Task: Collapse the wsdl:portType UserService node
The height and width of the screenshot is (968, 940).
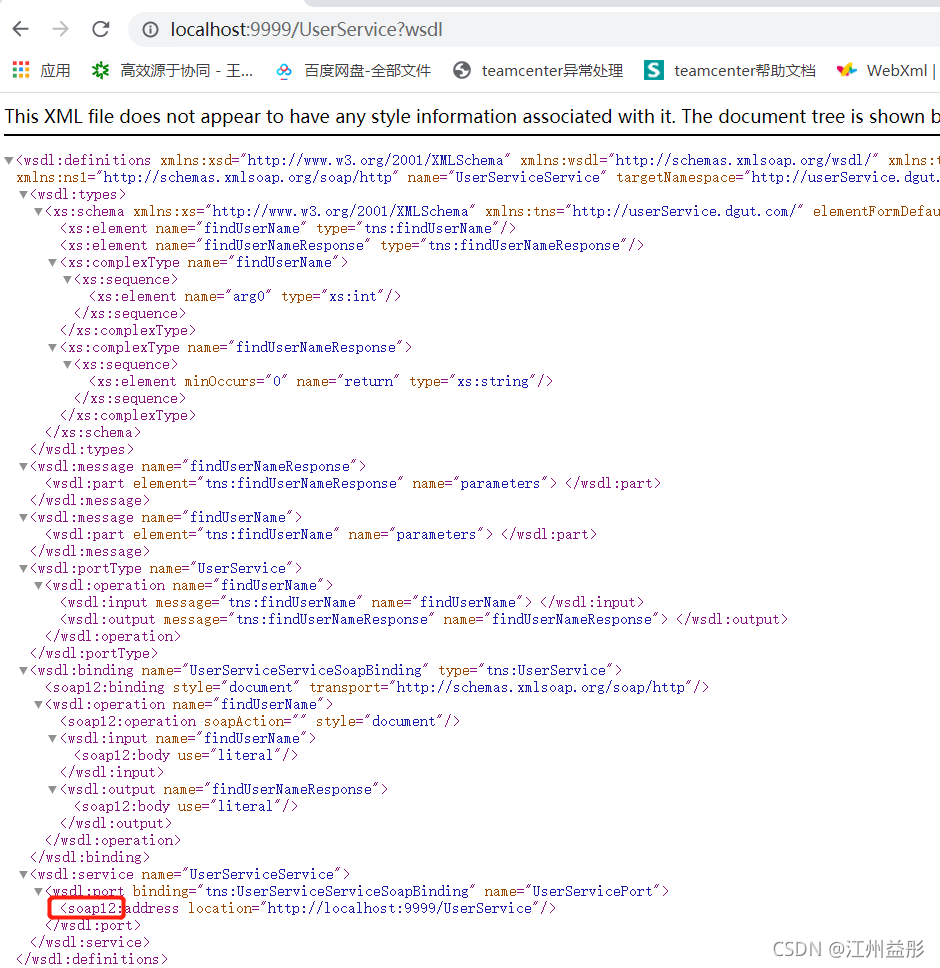Action: click(22, 568)
